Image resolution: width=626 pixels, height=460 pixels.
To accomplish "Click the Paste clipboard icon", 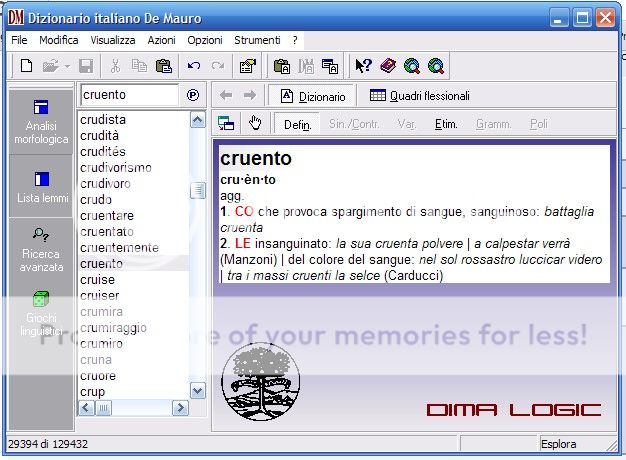I will 164,66.
